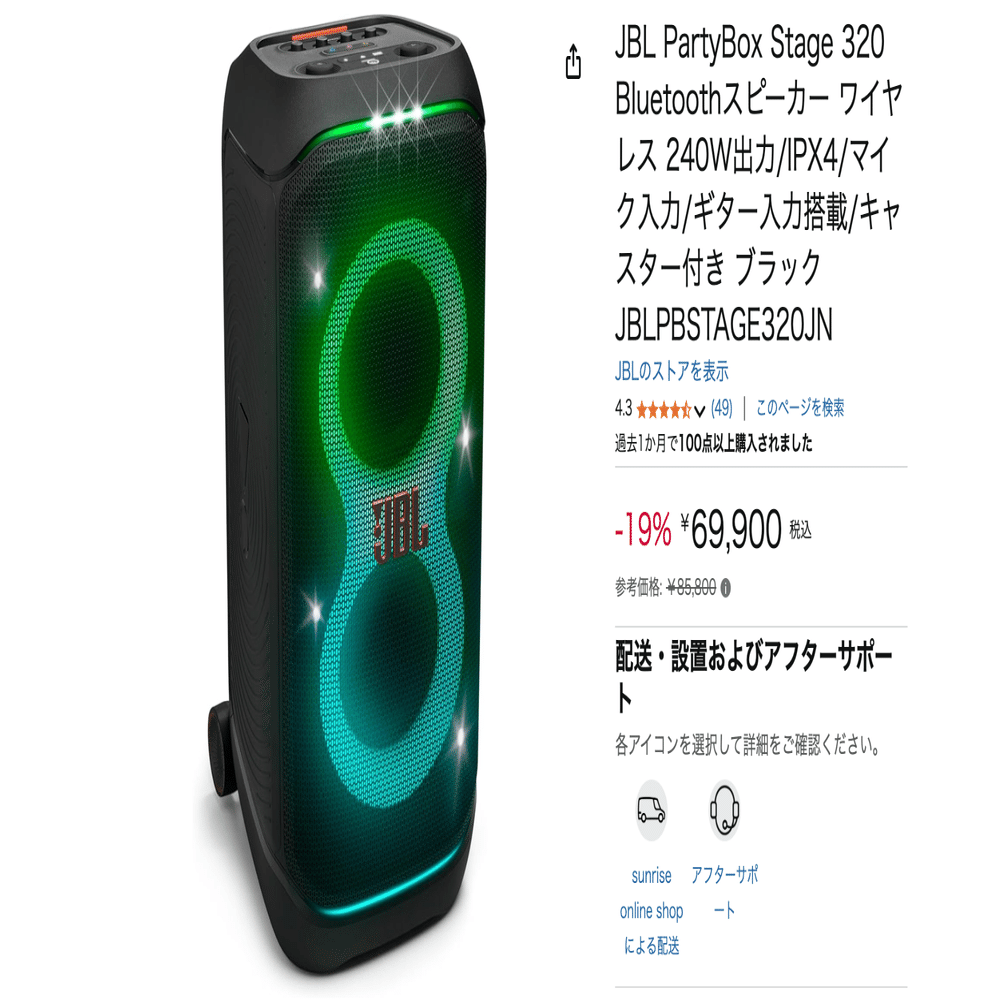Click the struck-through ¥85,800 reference price
Screen dimensions: 1006x1006
(x=692, y=587)
